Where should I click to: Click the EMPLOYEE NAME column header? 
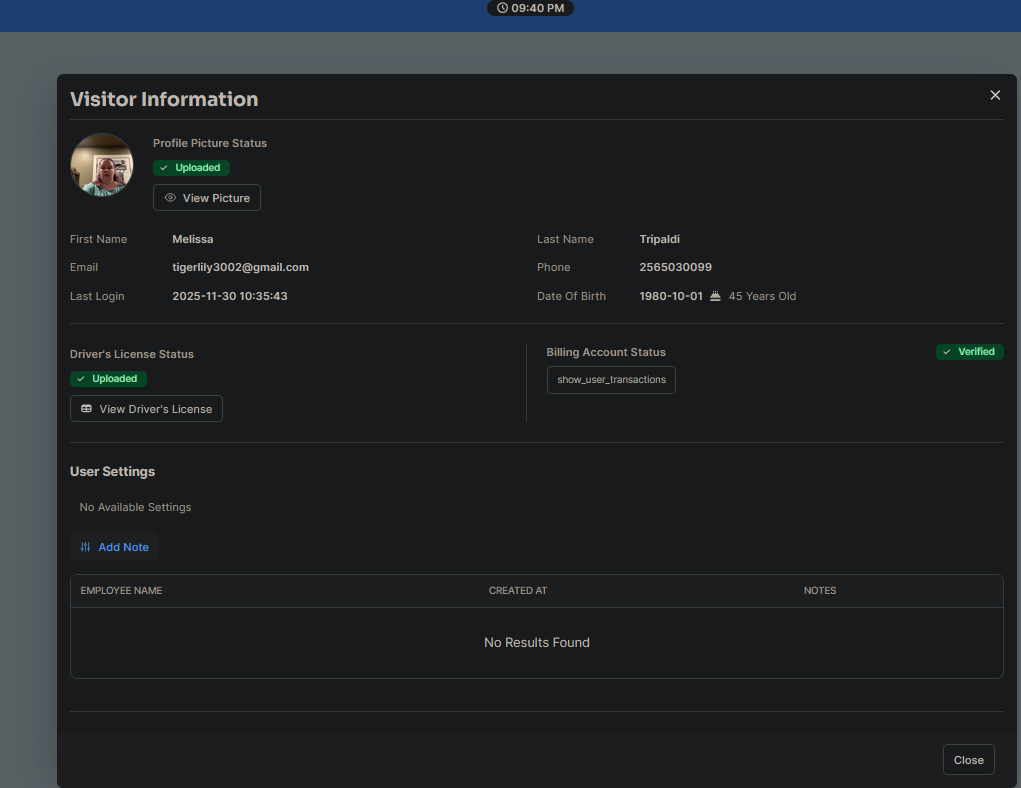tap(121, 591)
